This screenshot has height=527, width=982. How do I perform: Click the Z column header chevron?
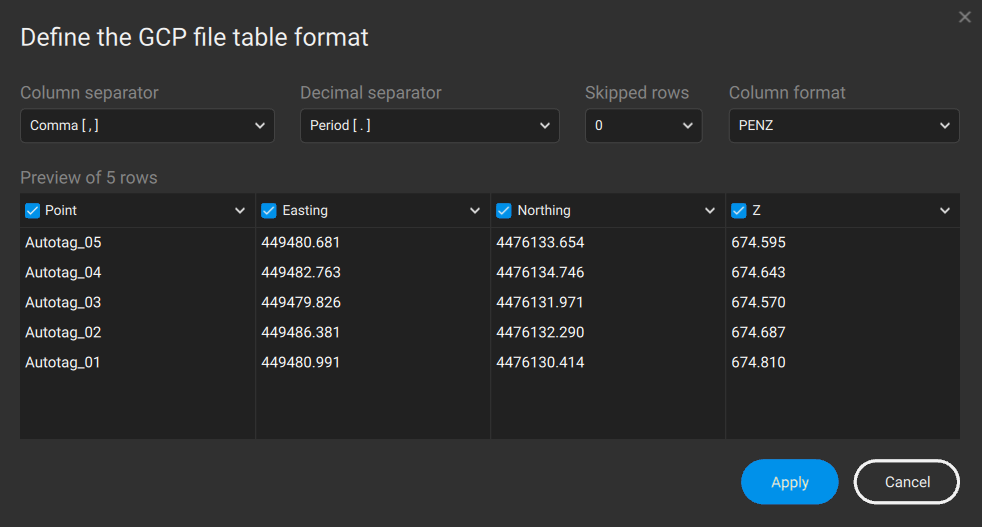(945, 211)
